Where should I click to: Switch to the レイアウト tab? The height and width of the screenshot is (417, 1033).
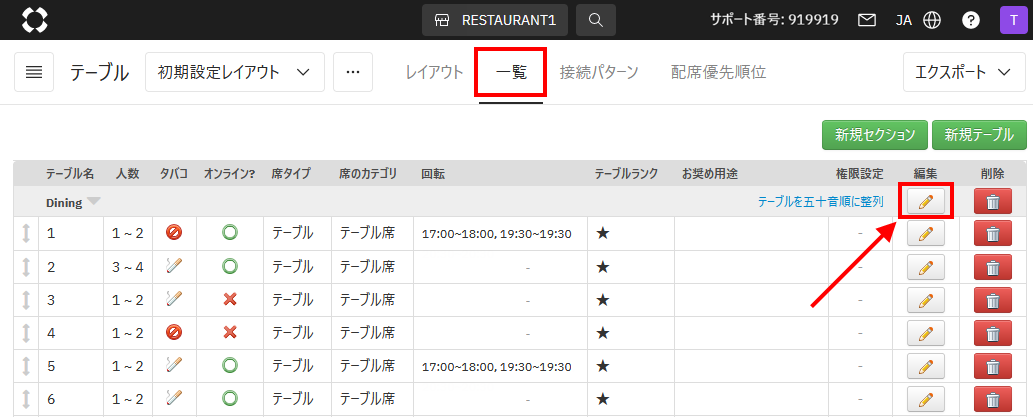pyautogui.click(x=434, y=73)
